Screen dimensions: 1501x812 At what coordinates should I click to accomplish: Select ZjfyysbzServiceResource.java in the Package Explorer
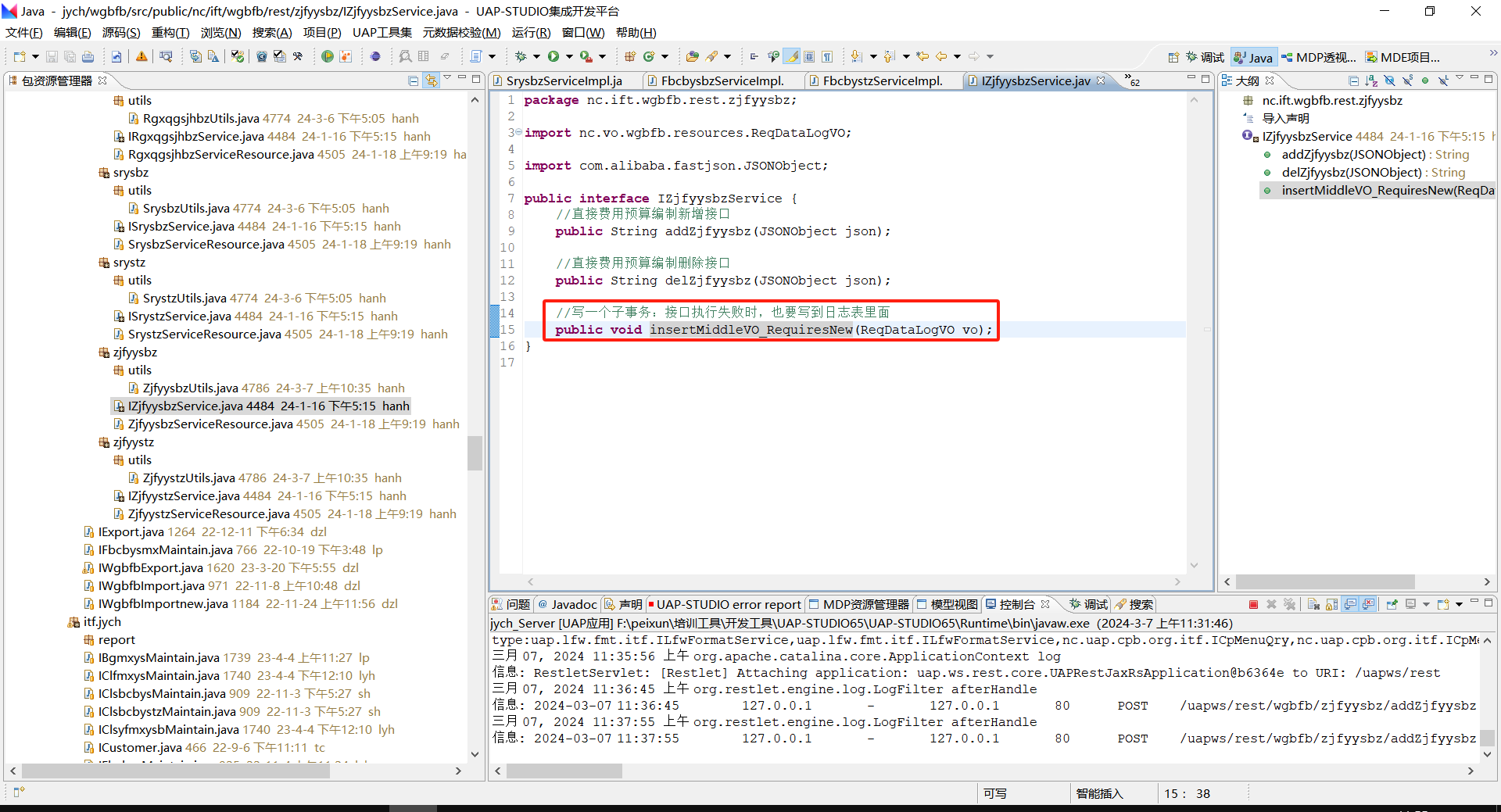point(286,424)
